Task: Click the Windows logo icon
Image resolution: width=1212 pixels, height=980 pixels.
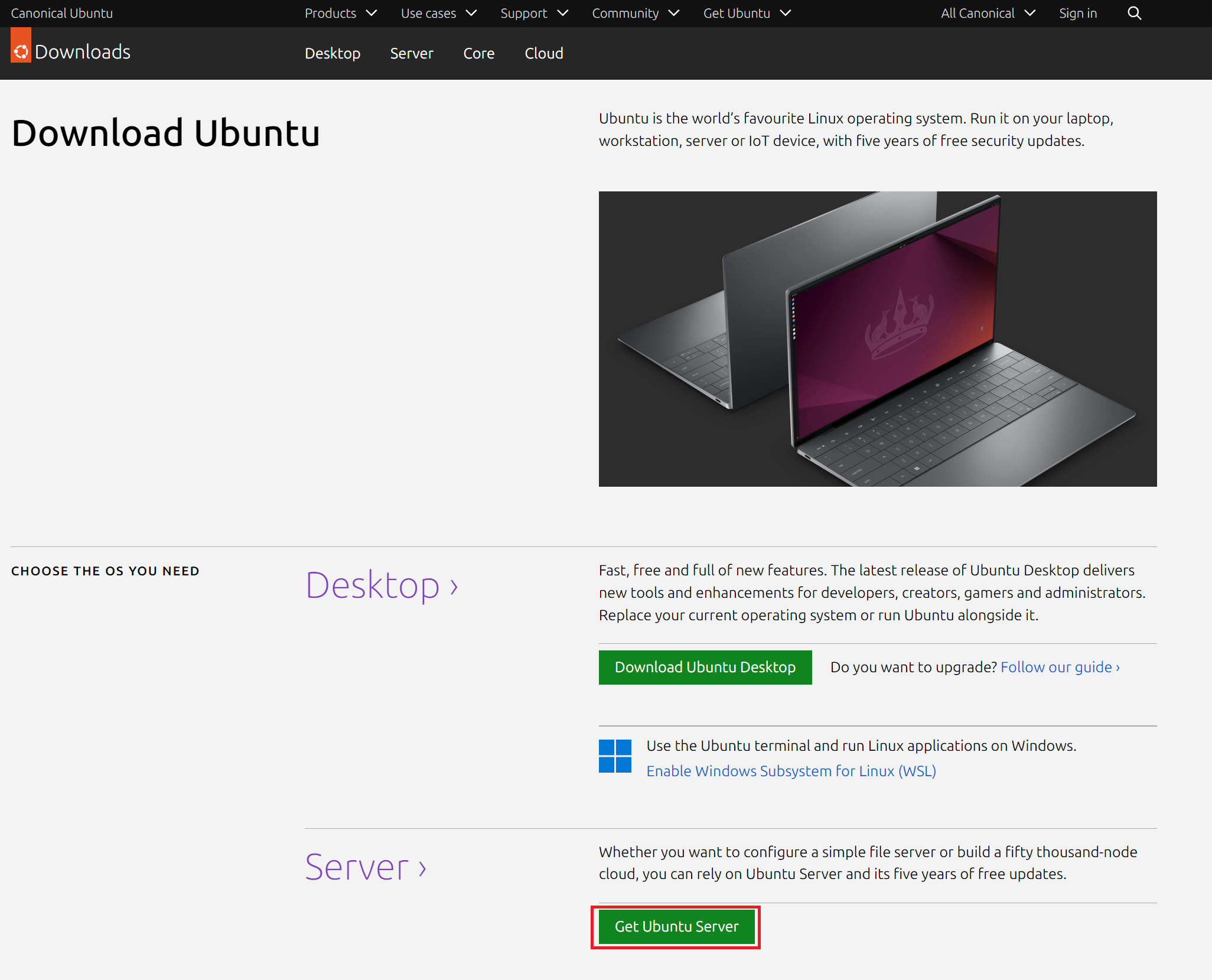Action: 615,757
